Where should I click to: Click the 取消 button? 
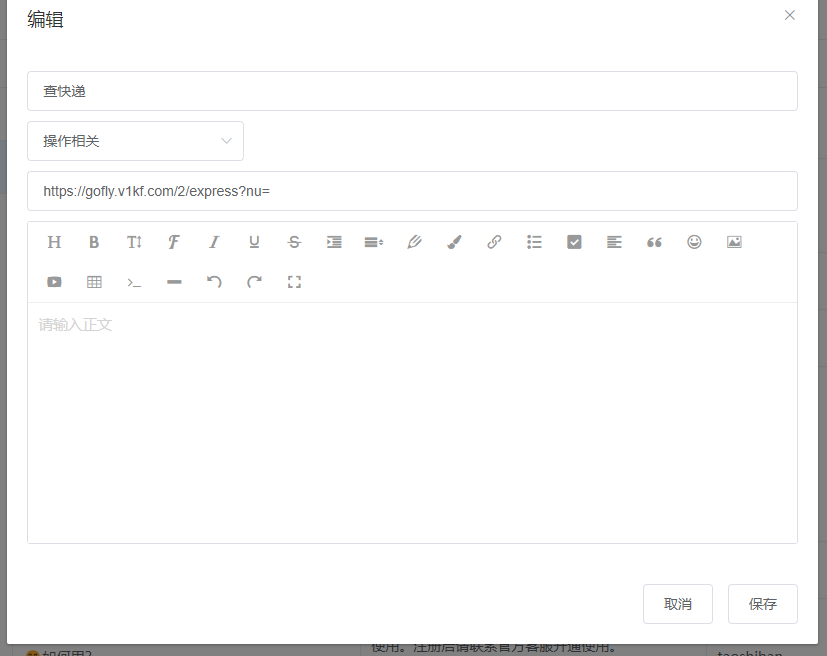coord(677,604)
